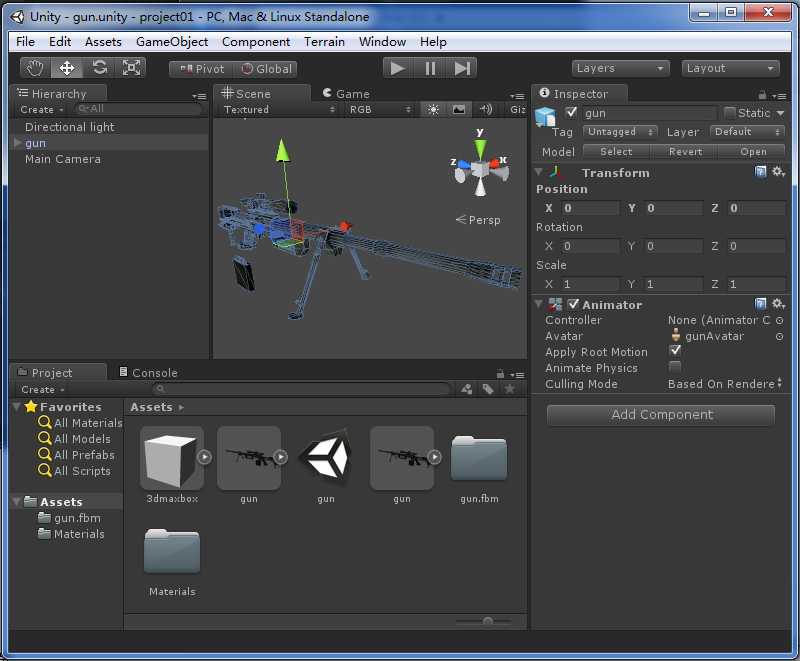
Task: Select Main Camera in Hierarchy
Action: coord(63,159)
